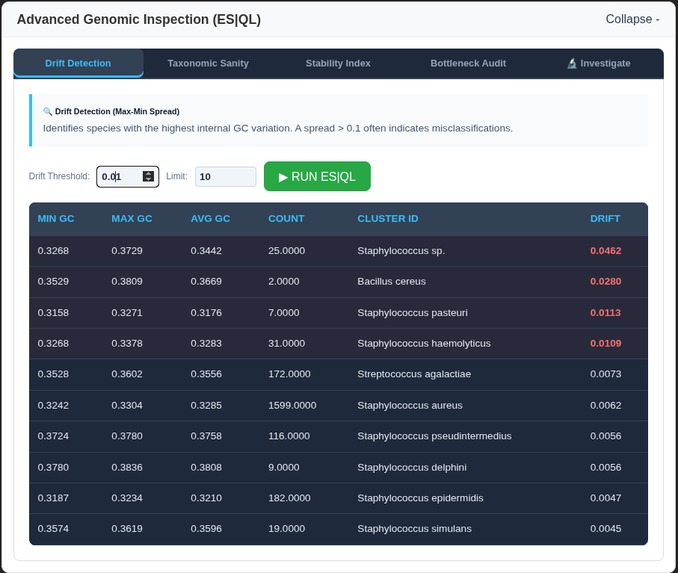The height and width of the screenshot is (573, 678).
Task: Click the drift description text about GC variation
Action: click(278, 128)
